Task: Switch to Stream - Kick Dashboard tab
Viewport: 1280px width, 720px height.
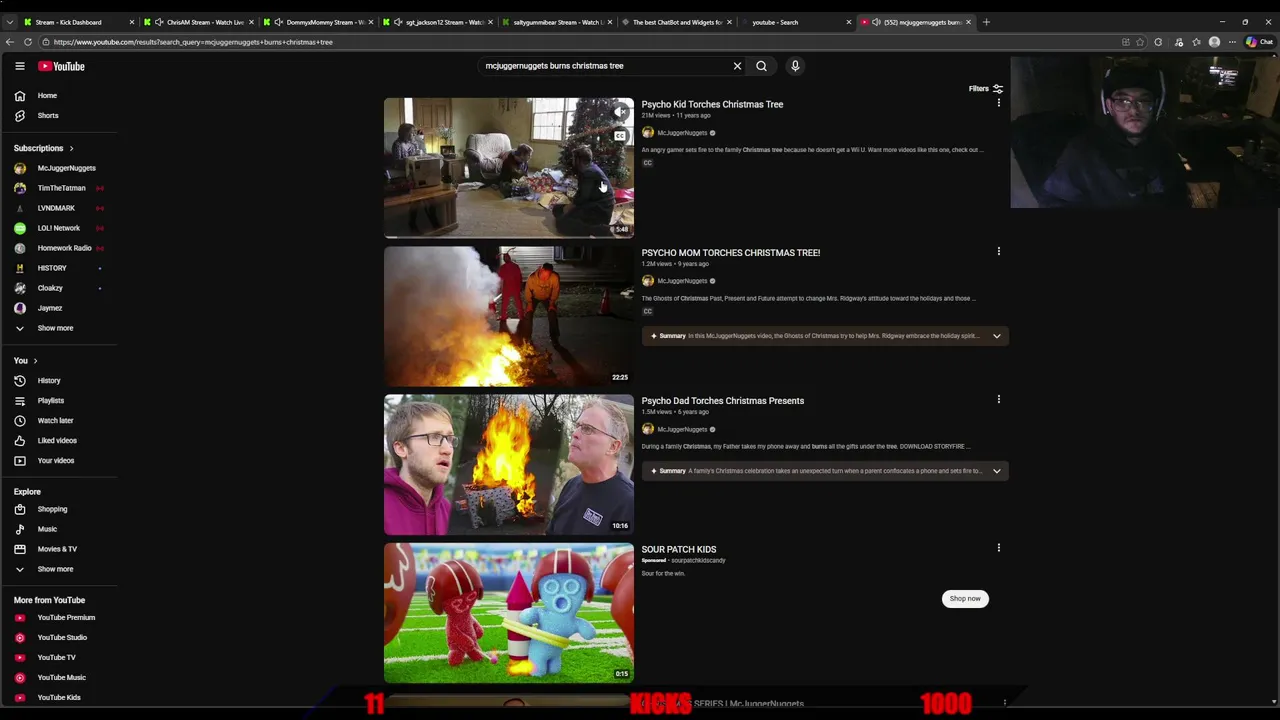Action: click(78, 22)
